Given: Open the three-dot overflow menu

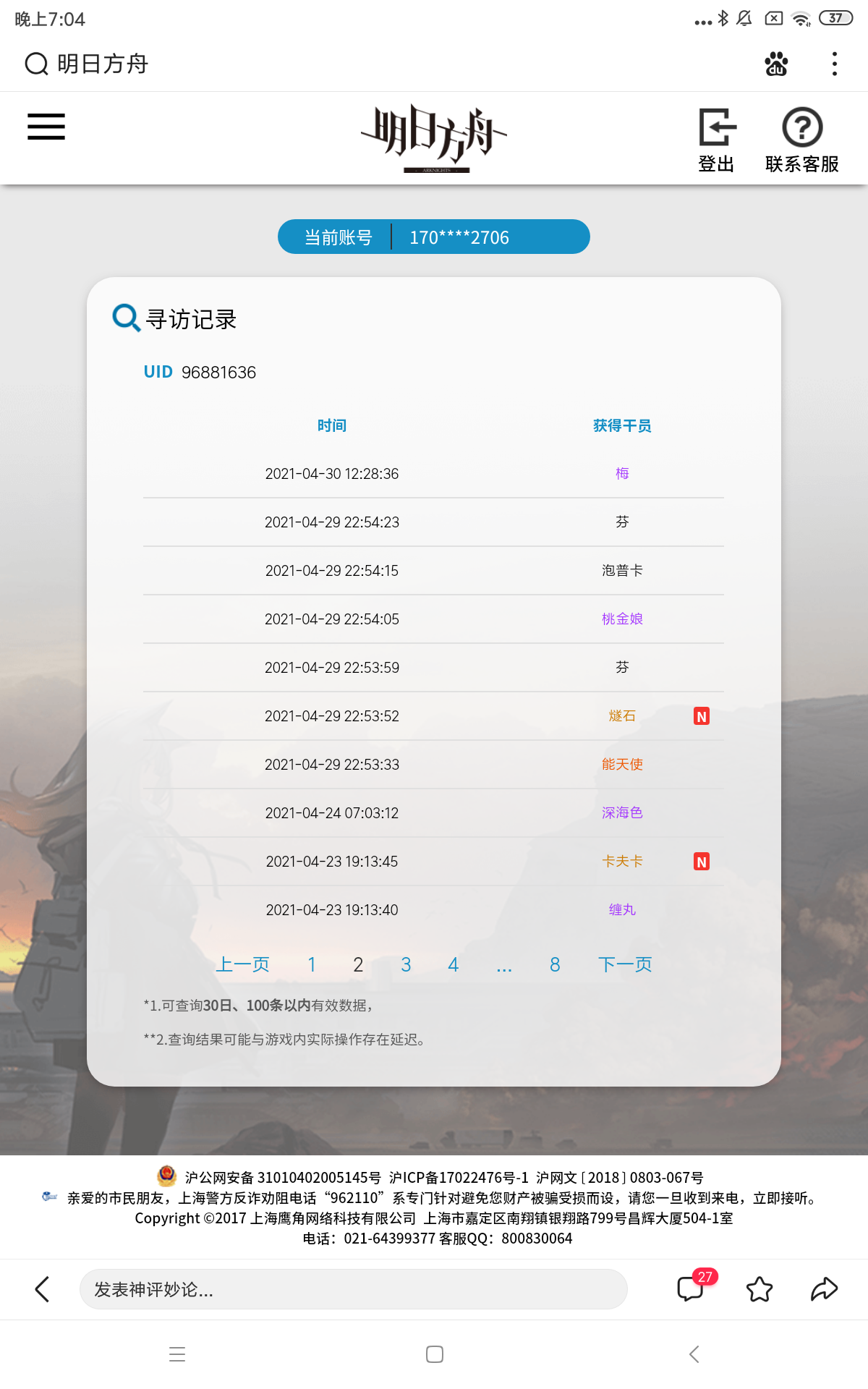Looking at the screenshot, I should (835, 64).
